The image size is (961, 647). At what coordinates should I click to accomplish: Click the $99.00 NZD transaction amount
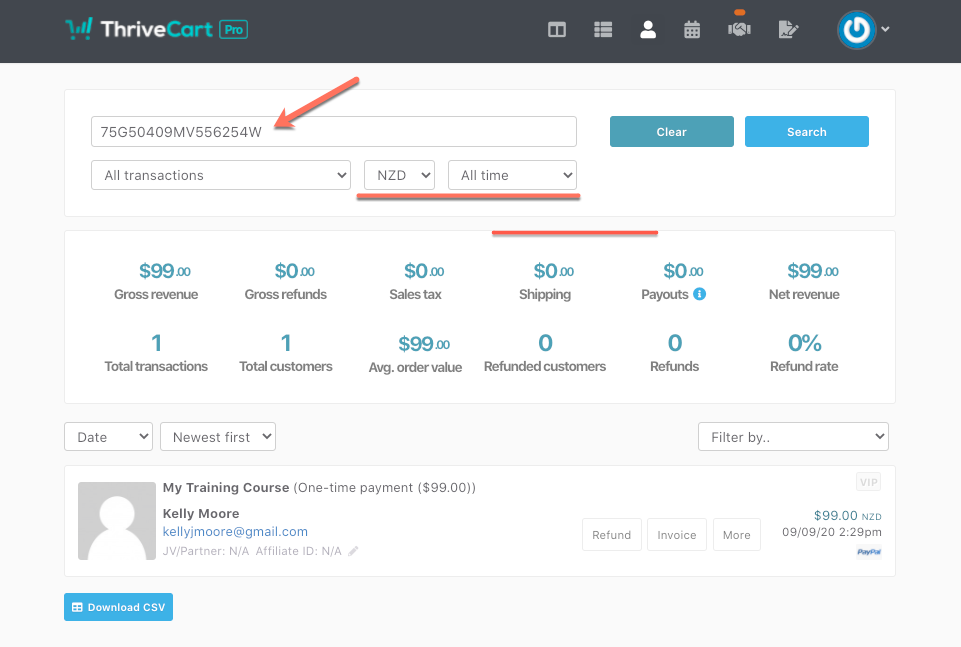(x=848, y=516)
